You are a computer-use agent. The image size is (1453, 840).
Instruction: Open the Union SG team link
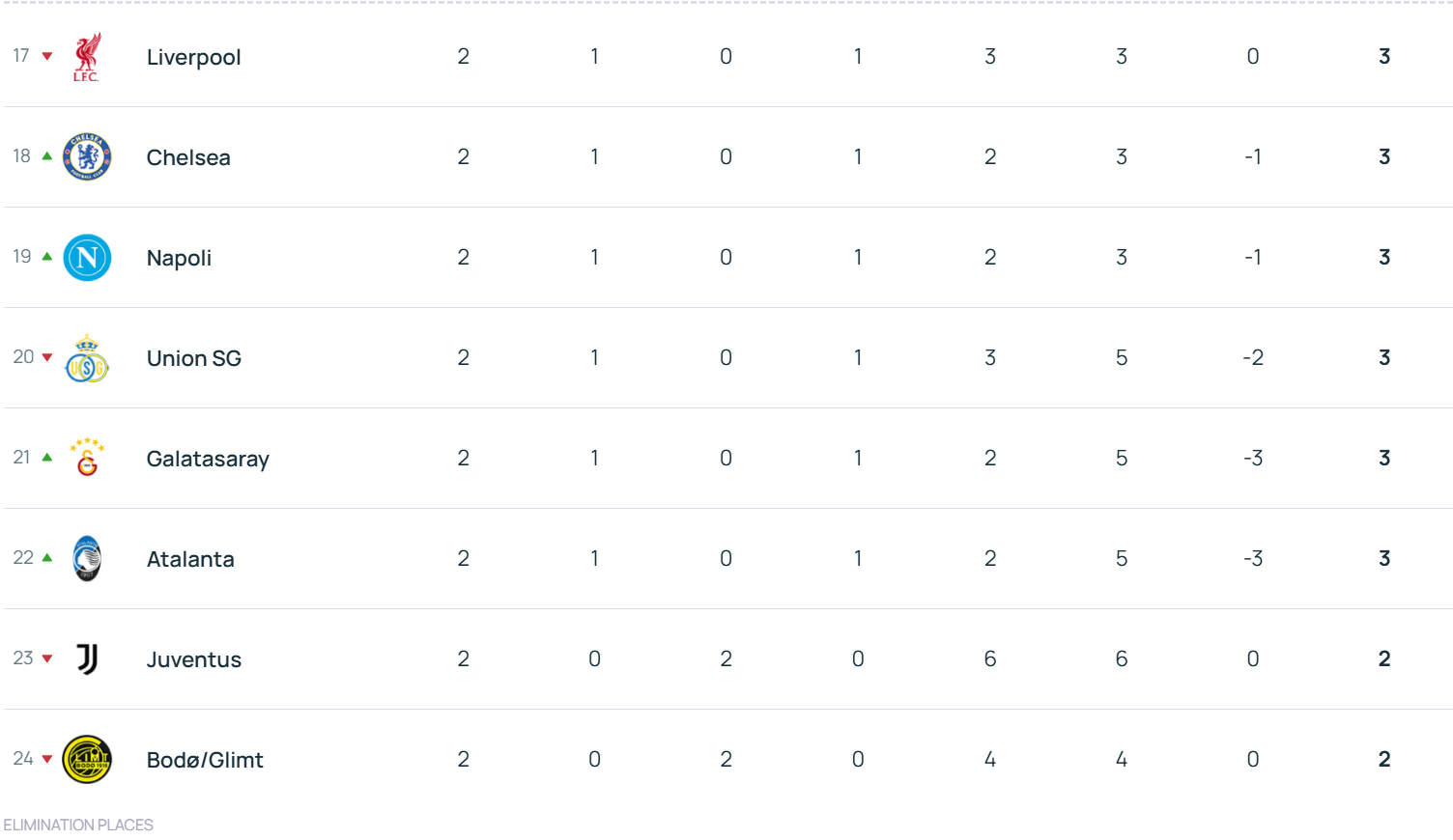(193, 358)
